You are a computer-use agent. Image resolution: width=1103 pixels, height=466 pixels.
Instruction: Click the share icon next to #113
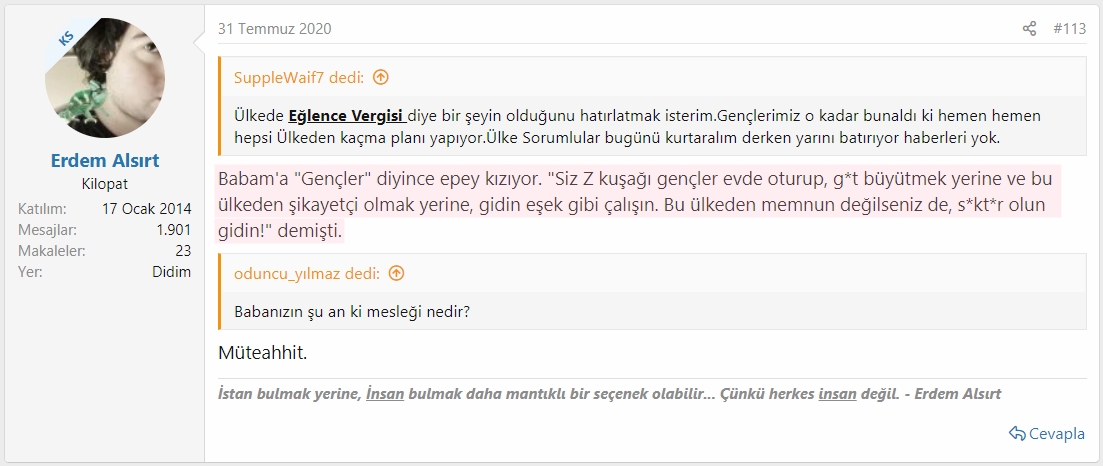pyautogui.click(x=1029, y=29)
